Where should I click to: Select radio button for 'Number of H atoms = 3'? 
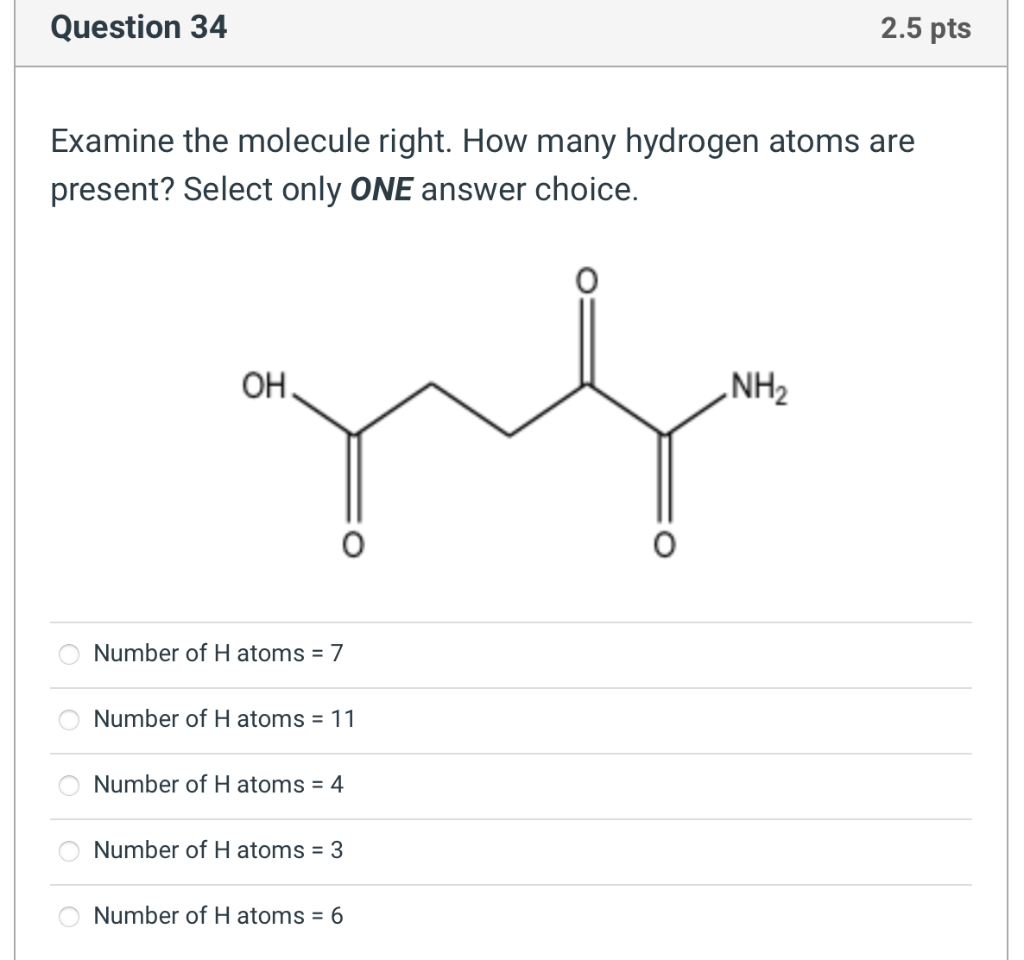[x=68, y=851]
